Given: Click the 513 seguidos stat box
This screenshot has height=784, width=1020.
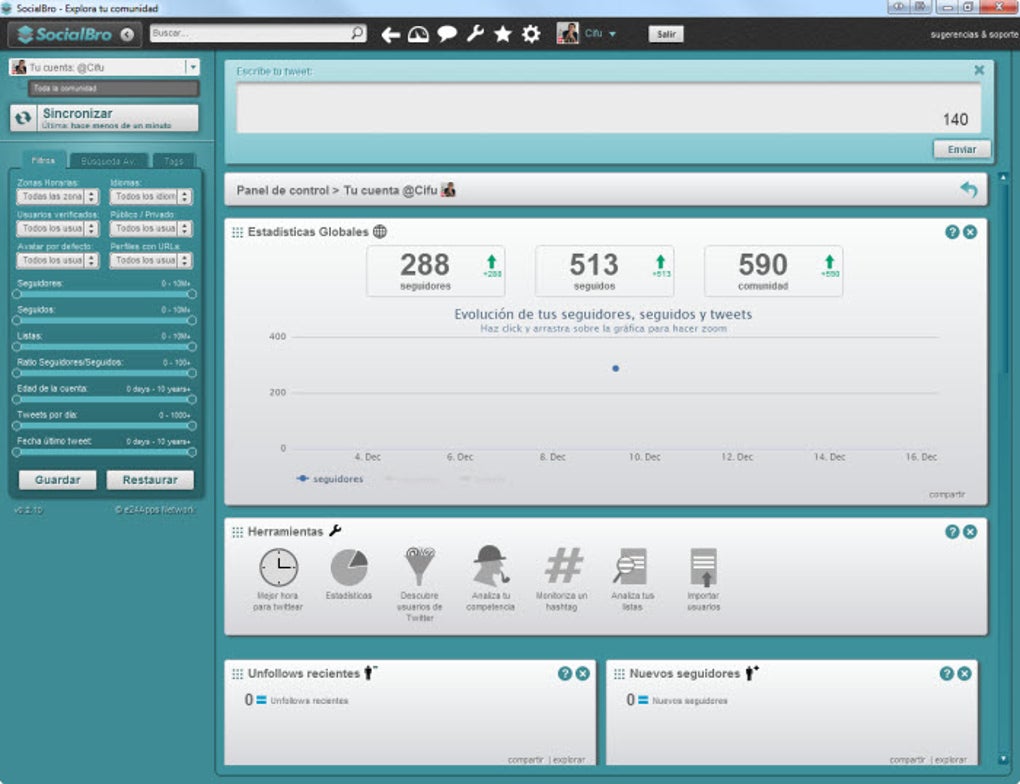Looking at the screenshot, I should tap(604, 271).
